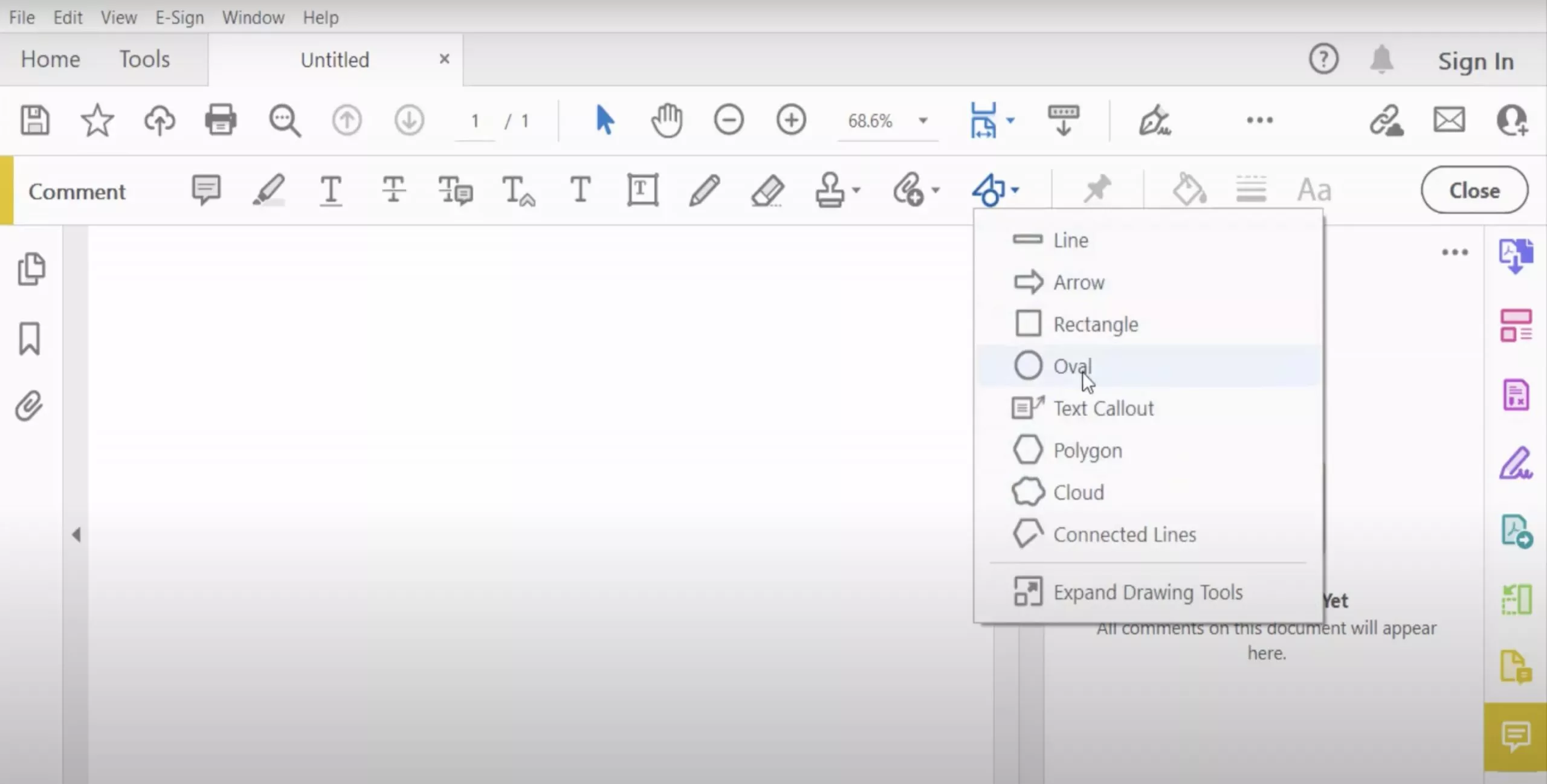This screenshot has height=784, width=1547.
Task: Choose Cloud from the drawing shapes menu
Action: pyautogui.click(x=1079, y=492)
